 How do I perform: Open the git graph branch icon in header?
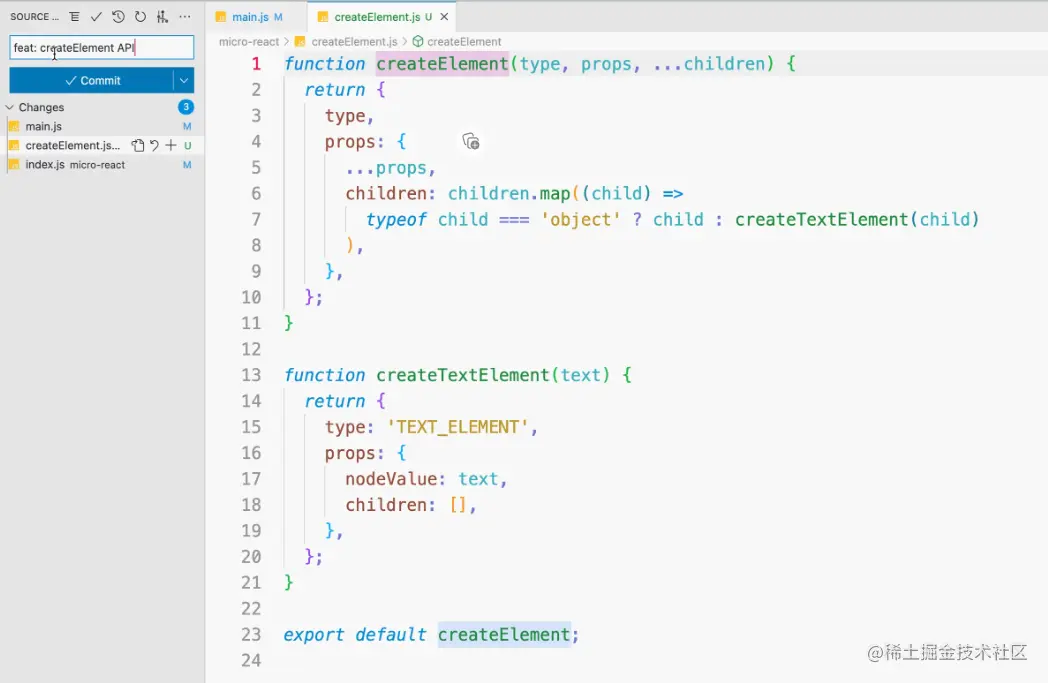click(x=162, y=17)
